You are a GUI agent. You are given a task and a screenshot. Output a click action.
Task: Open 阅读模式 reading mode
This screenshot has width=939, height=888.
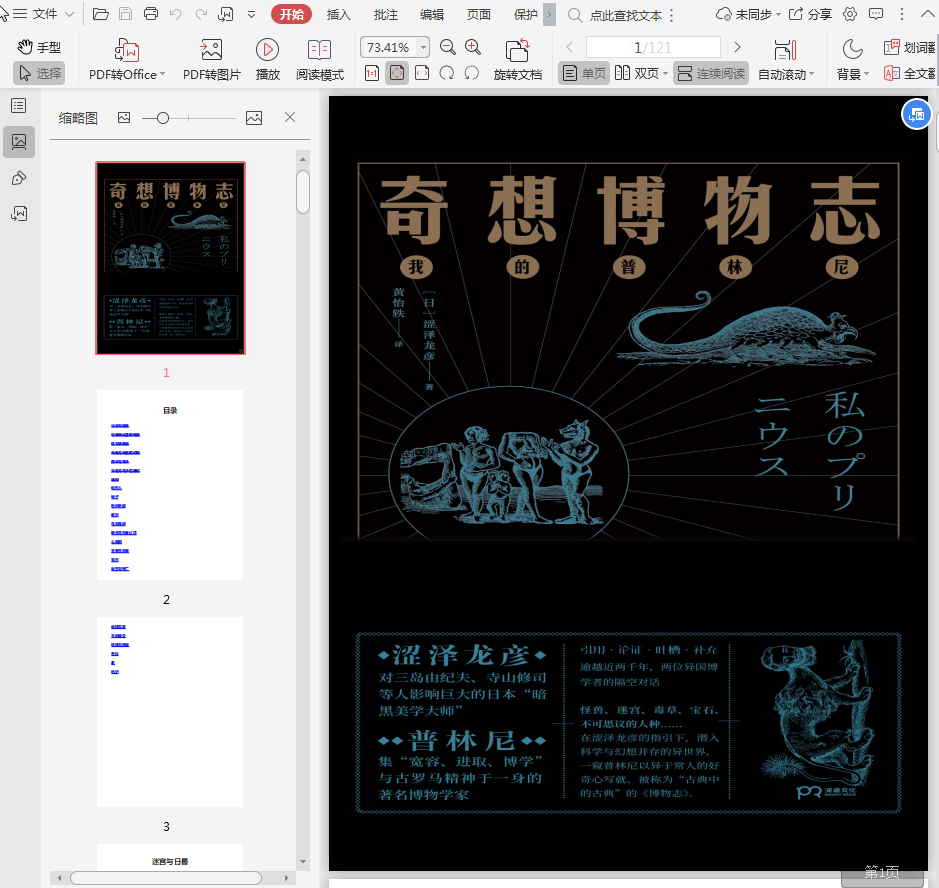click(x=319, y=51)
